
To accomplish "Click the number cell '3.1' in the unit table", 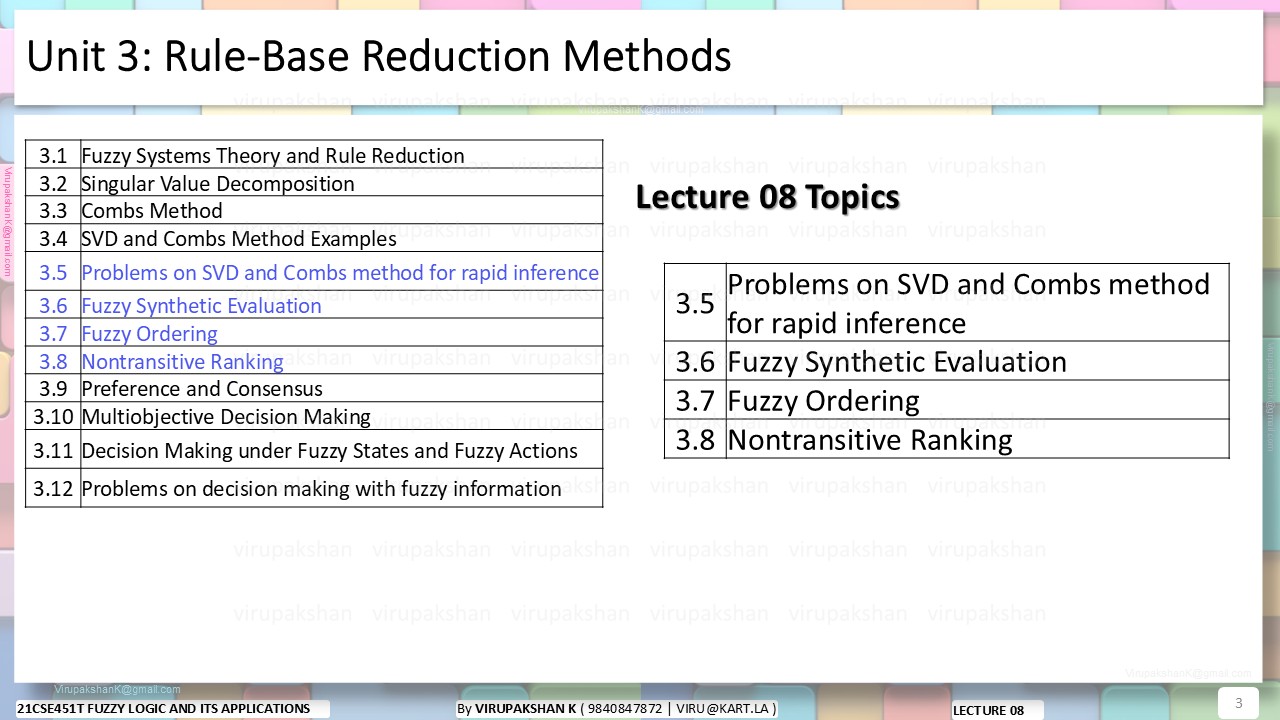I will (53, 156).
